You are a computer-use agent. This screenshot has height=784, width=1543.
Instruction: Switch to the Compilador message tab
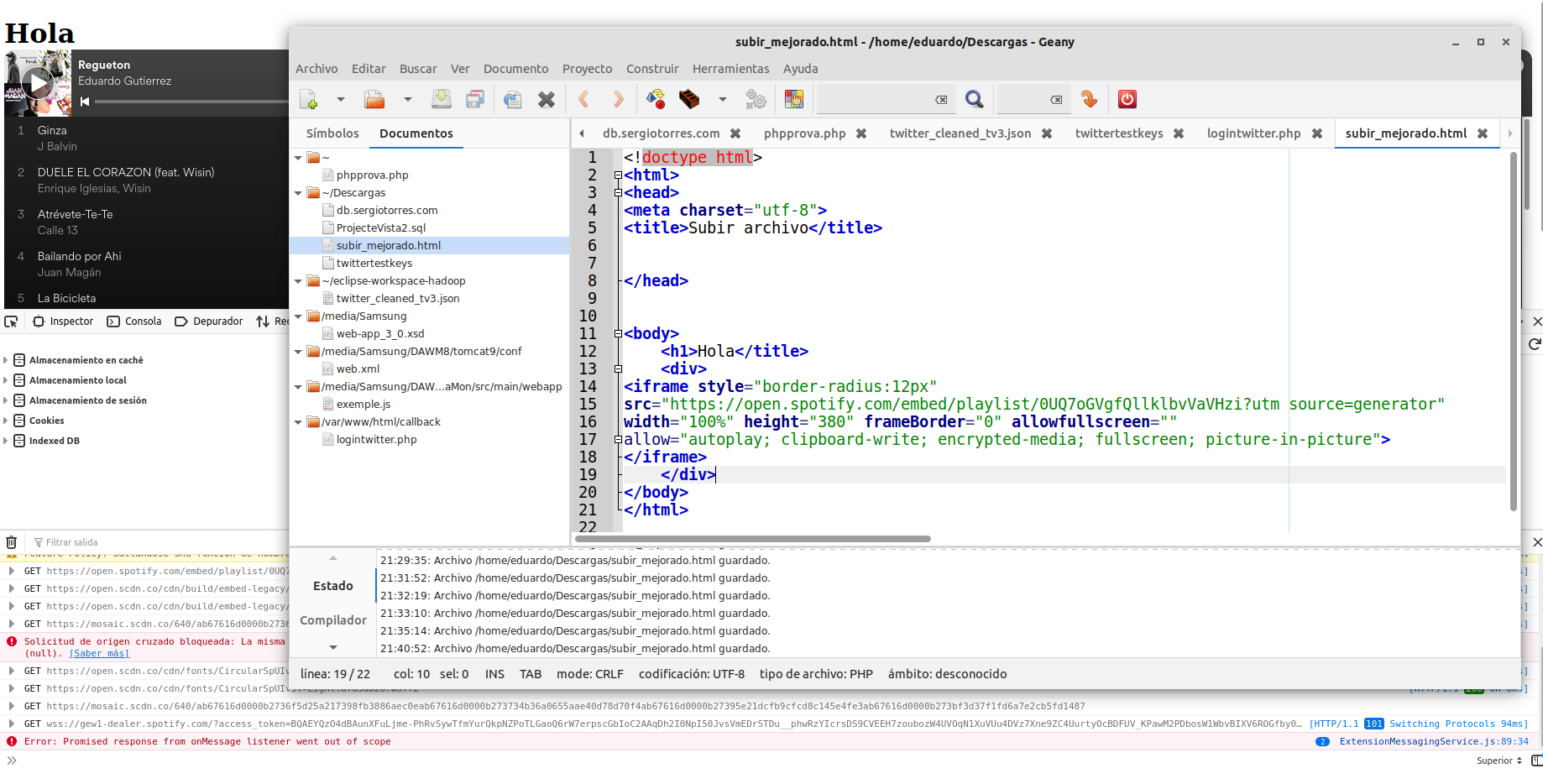pos(333,620)
